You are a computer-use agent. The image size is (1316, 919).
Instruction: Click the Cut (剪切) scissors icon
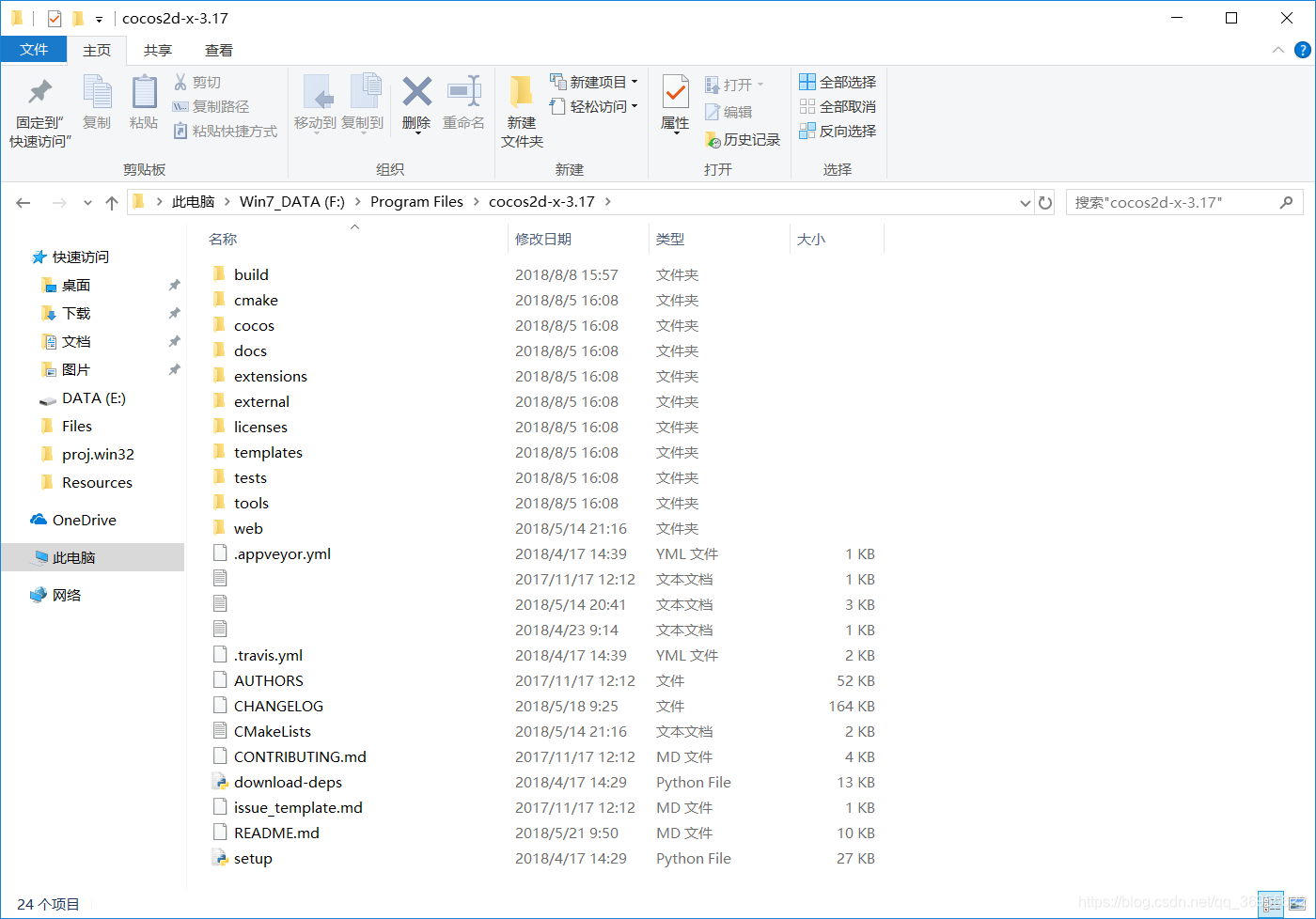tap(180, 83)
